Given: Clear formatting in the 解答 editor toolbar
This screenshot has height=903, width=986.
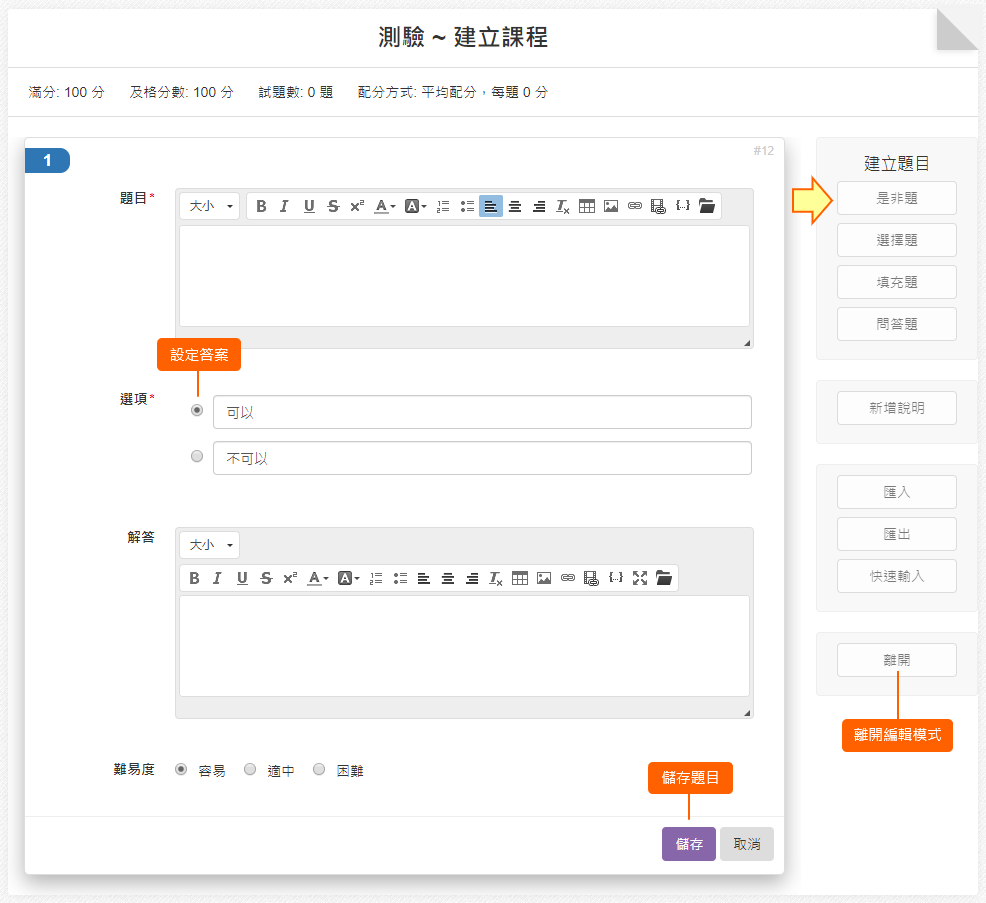Looking at the screenshot, I should (495, 578).
